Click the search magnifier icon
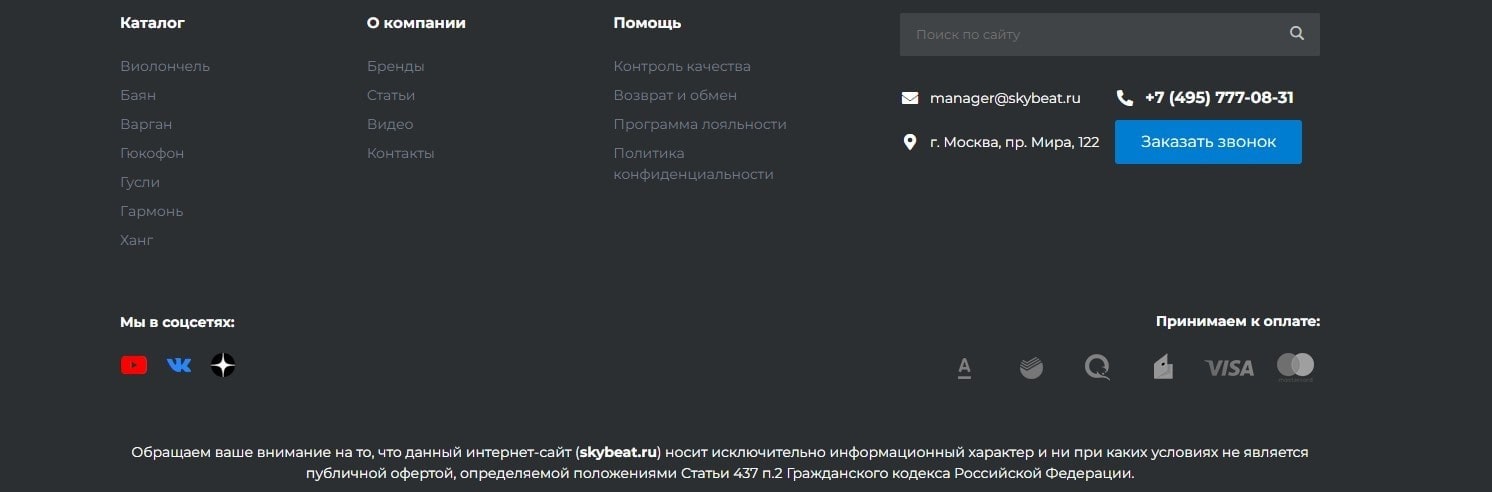Screen dimensions: 1492x492 click(1297, 34)
